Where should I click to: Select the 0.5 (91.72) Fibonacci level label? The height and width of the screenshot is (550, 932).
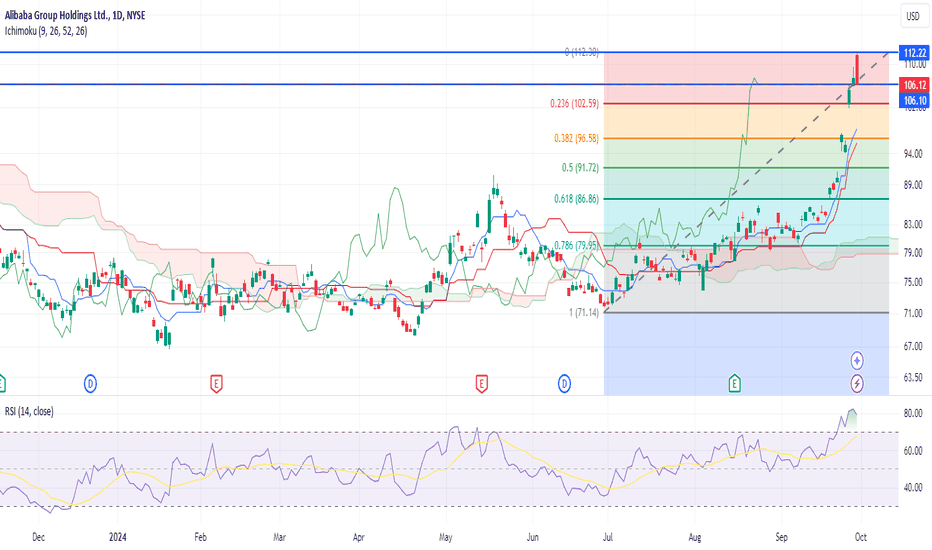(x=581, y=167)
